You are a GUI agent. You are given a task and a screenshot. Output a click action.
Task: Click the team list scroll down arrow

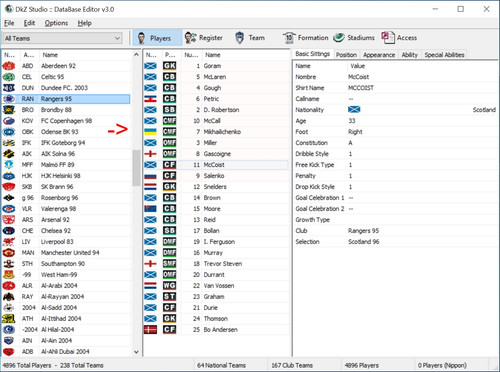[136, 352]
